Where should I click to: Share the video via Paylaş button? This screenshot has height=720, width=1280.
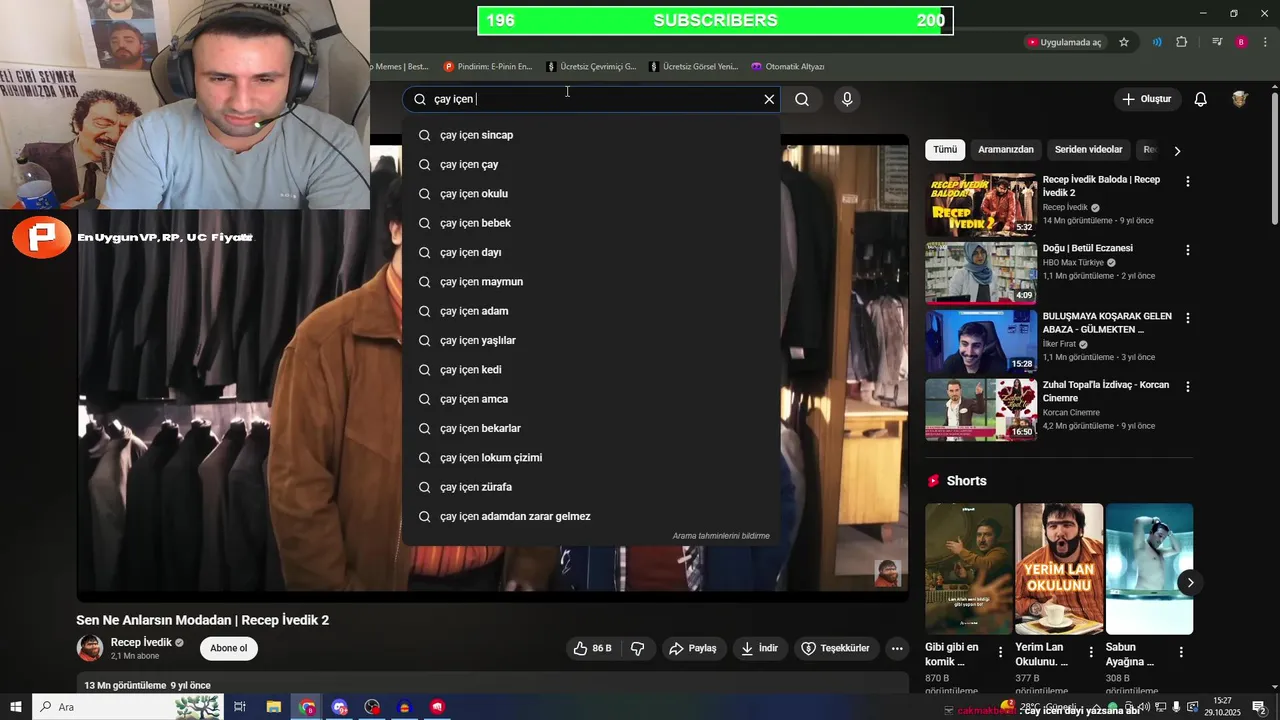693,648
